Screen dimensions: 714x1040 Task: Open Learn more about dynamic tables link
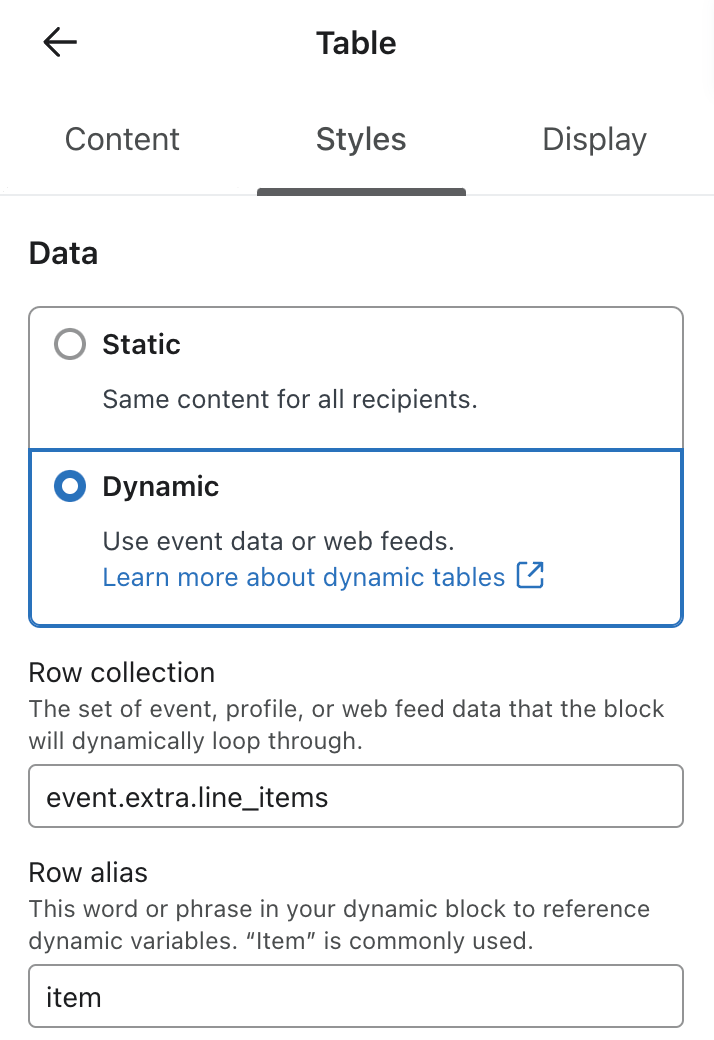click(x=304, y=577)
